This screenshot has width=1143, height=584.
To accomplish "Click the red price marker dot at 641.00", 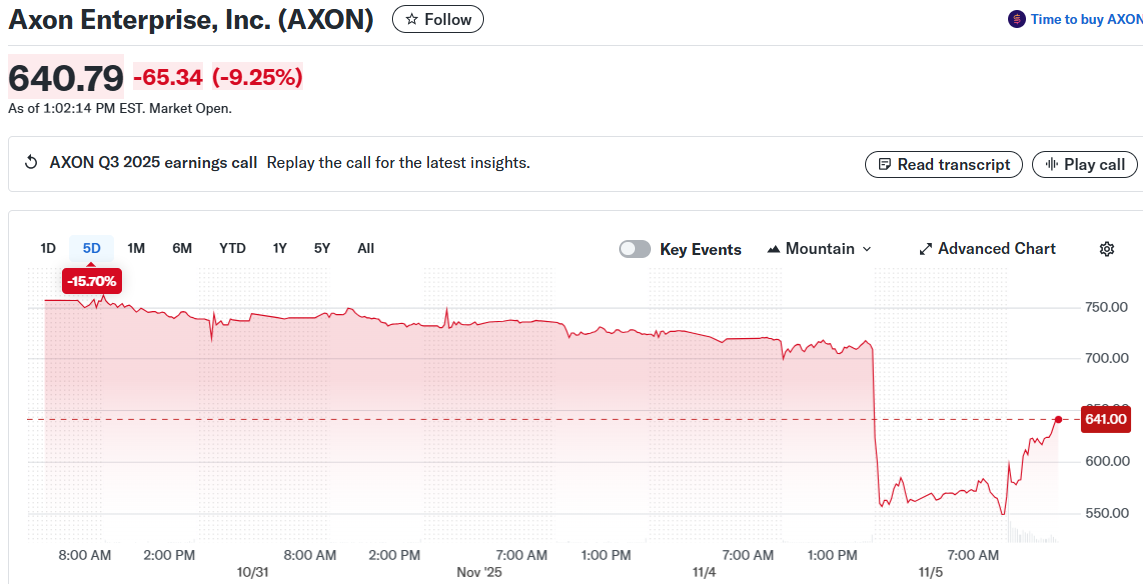I will point(1057,420).
